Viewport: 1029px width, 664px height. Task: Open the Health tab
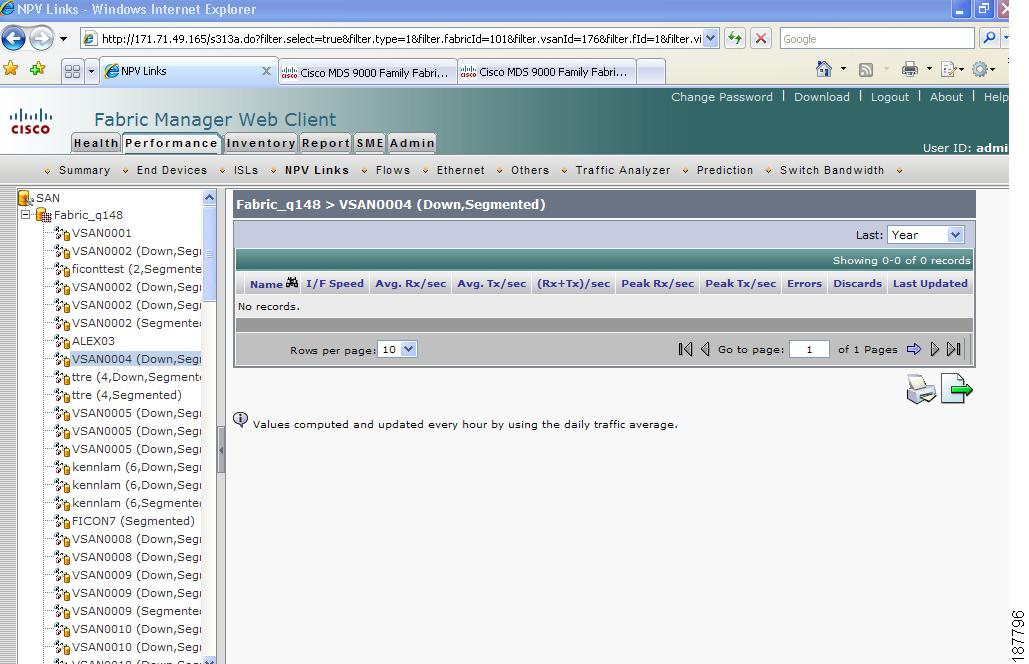click(x=96, y=143)
